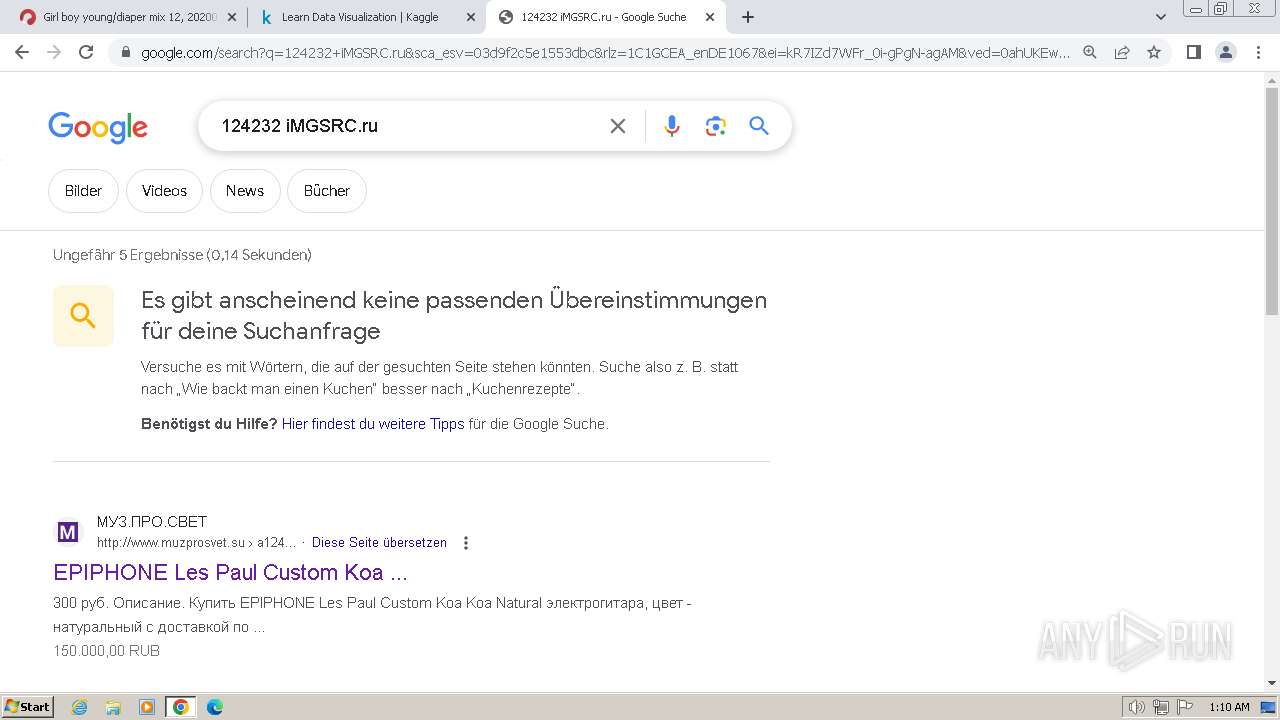The image size is (1280, 720).
Task: Launch Internet Explorer from taskbar
Action: 80,707
